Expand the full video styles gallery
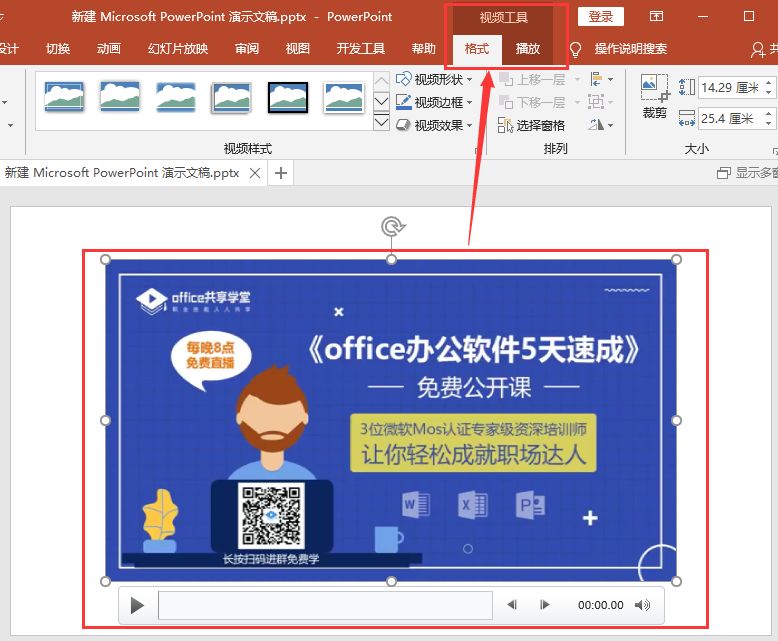778x641 pixels. click(381, 122)
